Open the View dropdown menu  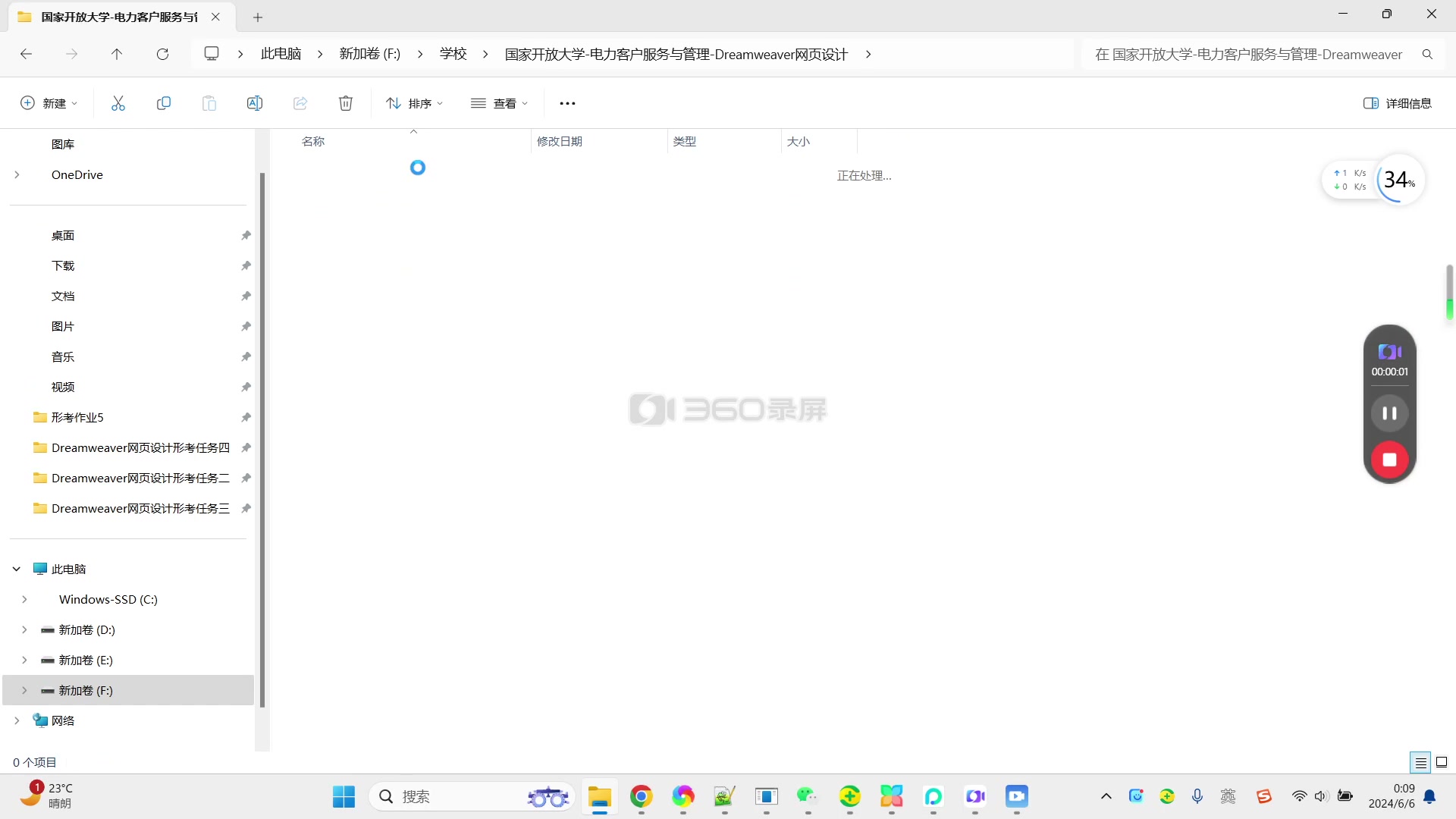[x=499, y=103]
